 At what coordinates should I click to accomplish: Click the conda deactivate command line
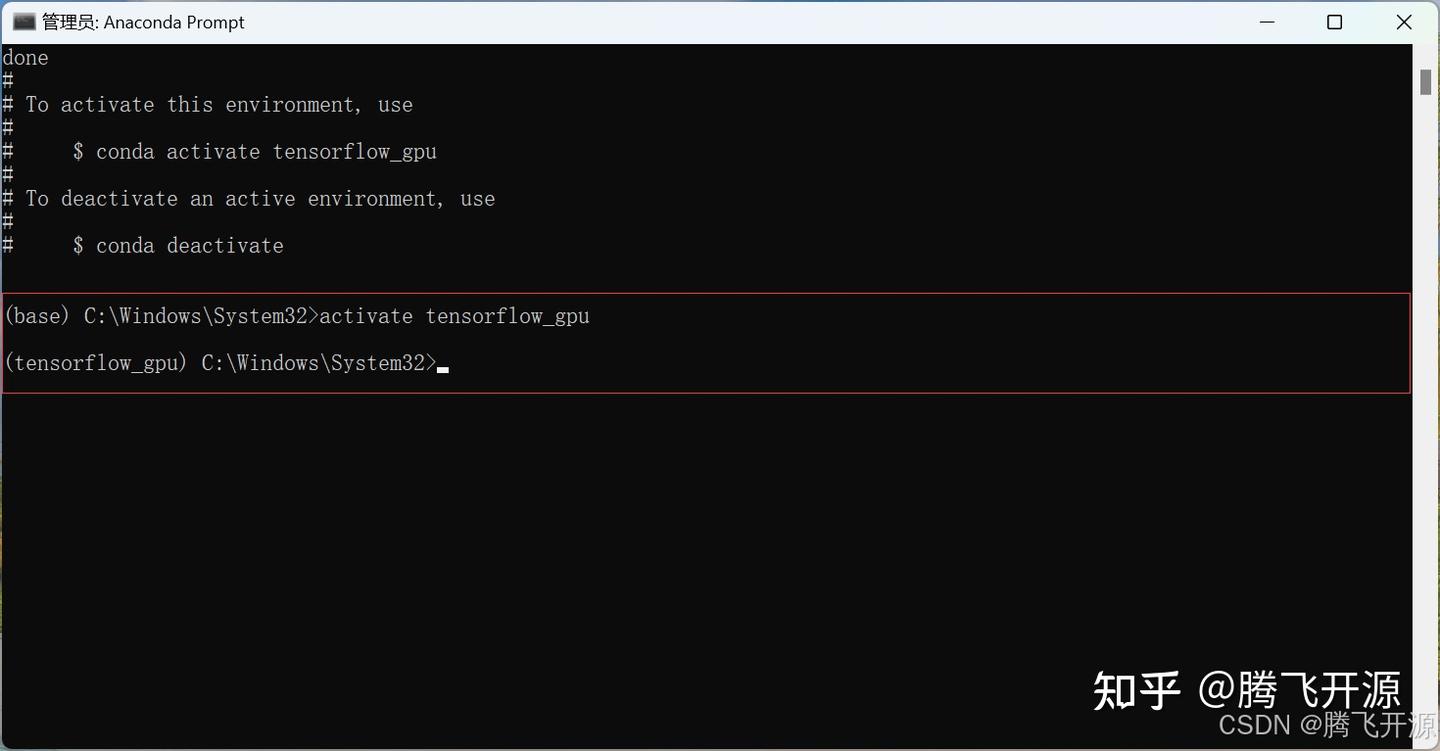(x=178, y=245)
